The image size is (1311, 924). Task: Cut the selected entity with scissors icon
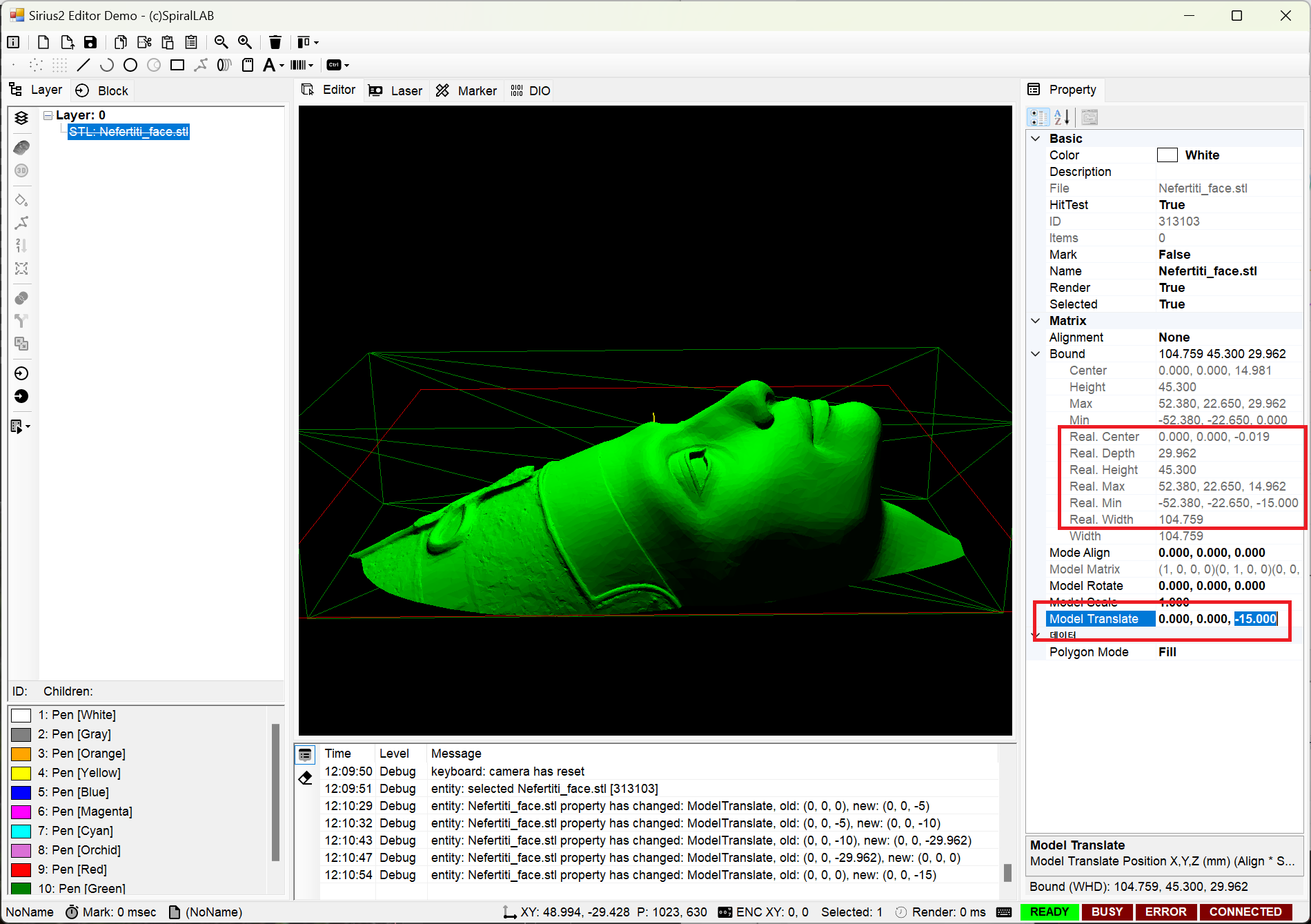click(144, 42)
